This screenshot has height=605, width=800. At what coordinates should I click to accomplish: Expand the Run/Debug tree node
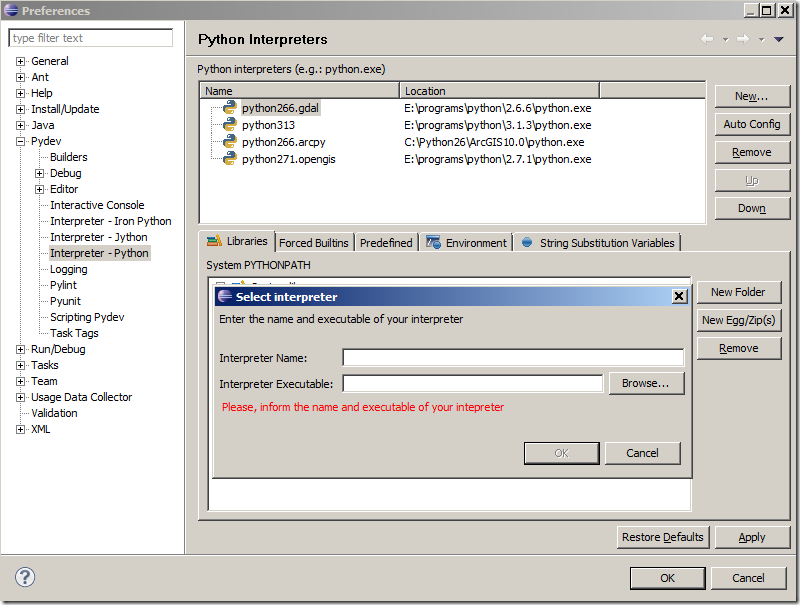[x=20, y=349]
